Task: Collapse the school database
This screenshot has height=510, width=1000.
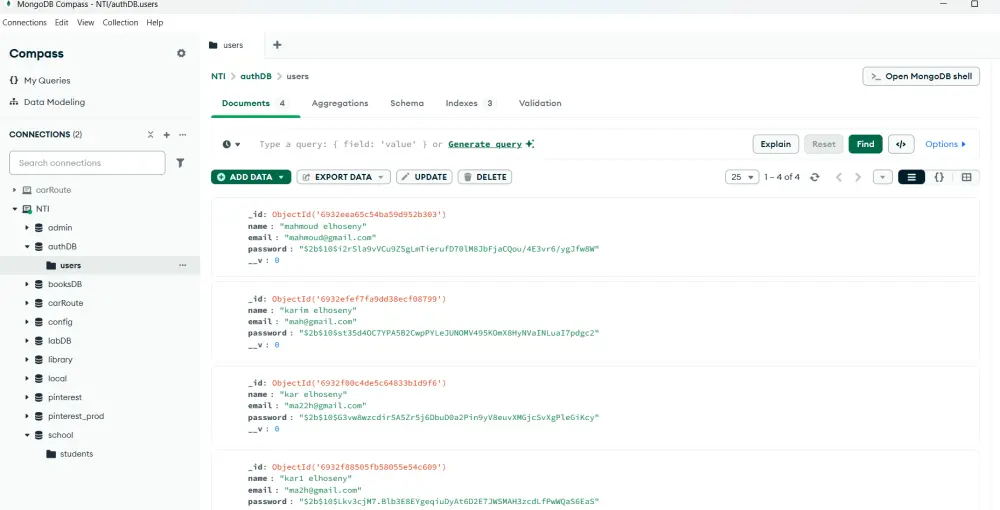Action: click(x=27, y=435)
